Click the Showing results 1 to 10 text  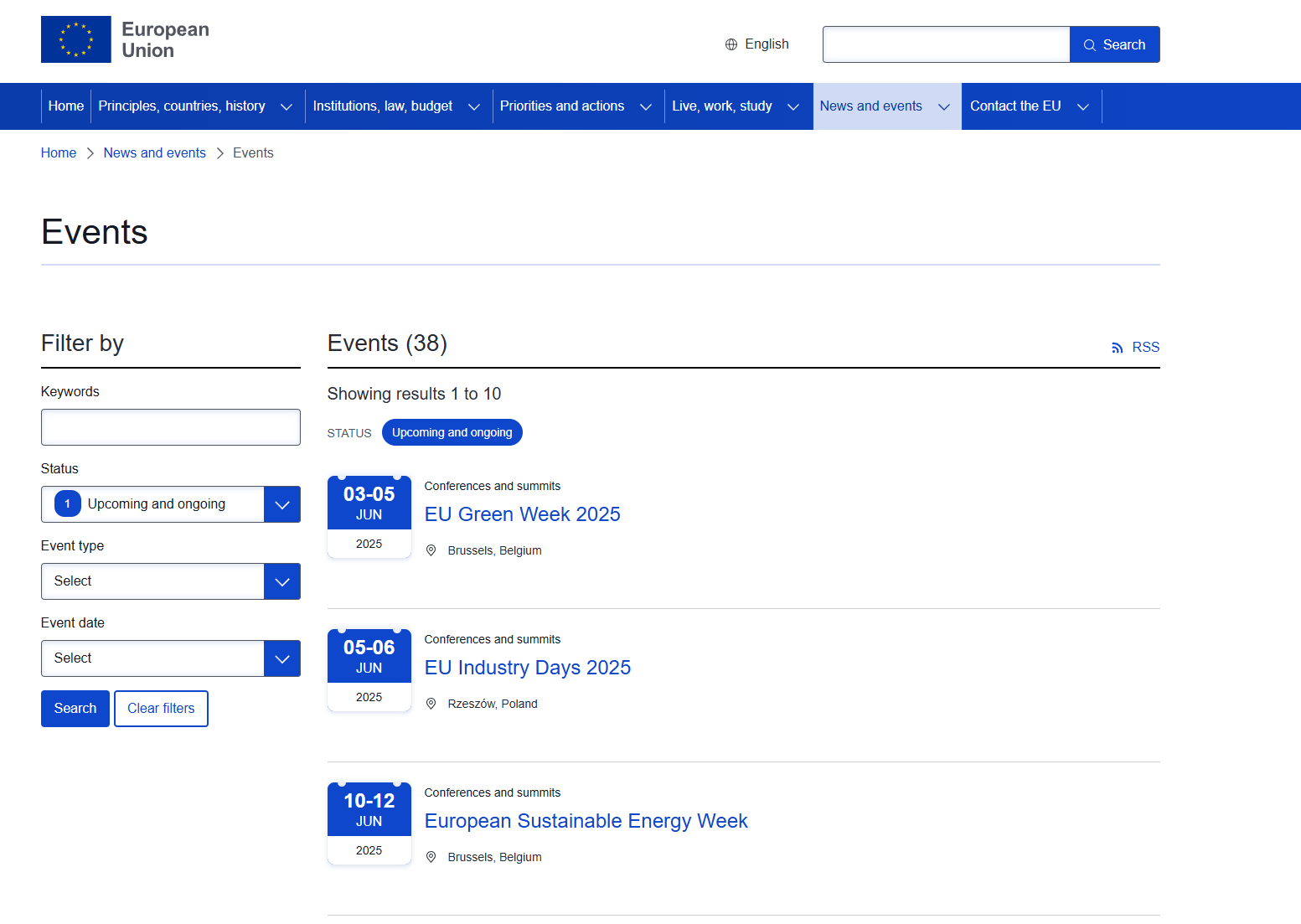(x=415, y=394)
